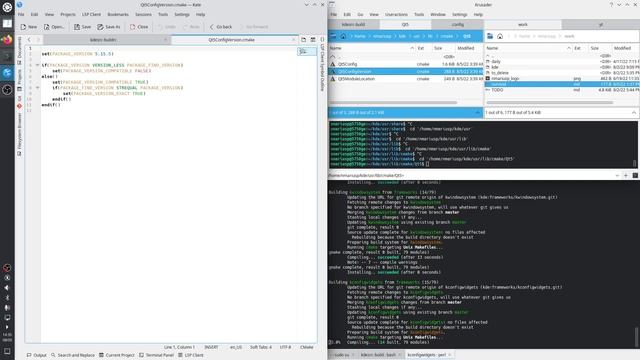
Task: Open Kate's File menu
Action: coord(21,14)
